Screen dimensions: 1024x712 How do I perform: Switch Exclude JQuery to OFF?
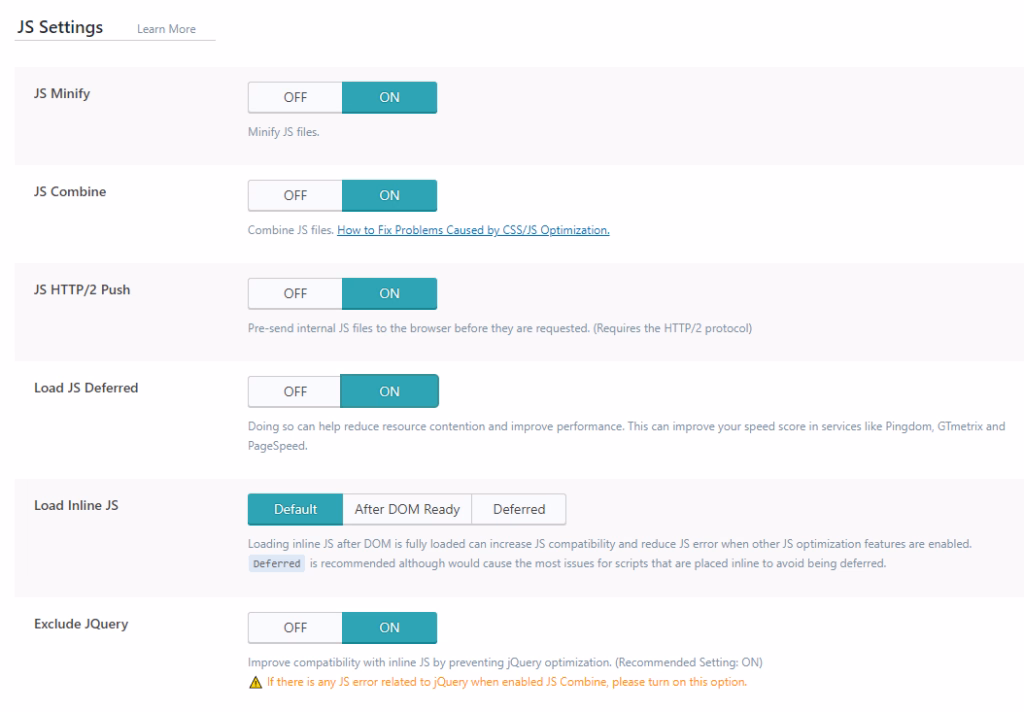[295, 627]
